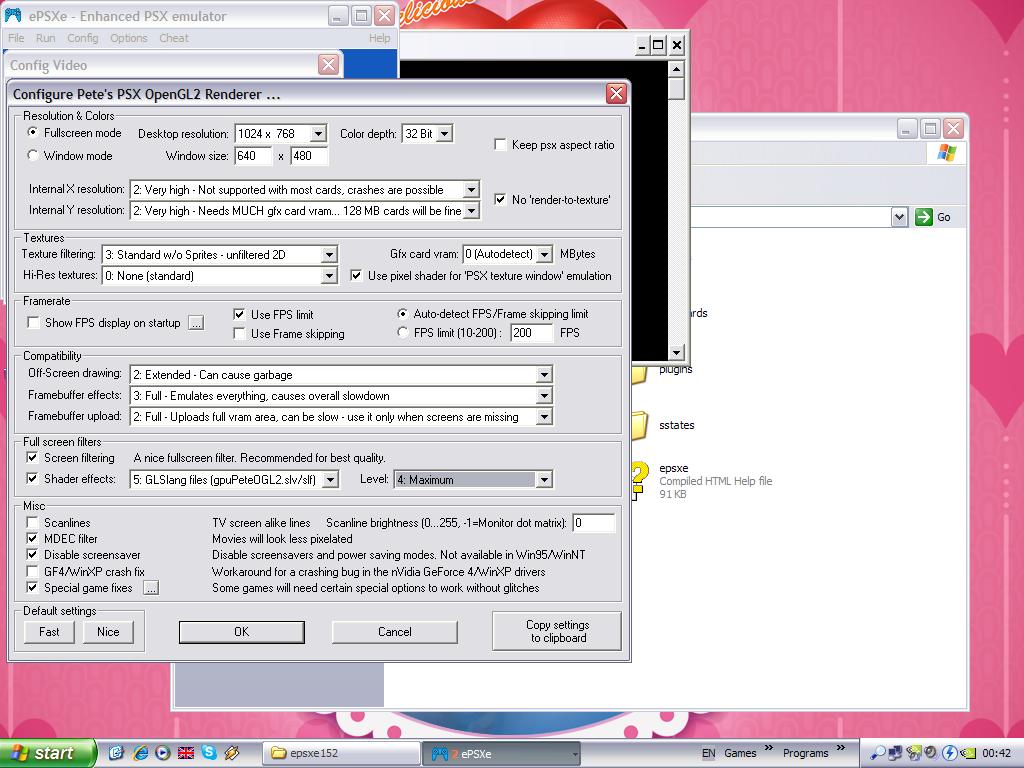
Task: Open Skype from the Quick Launch bar
Action: click(x=209, y=753)
